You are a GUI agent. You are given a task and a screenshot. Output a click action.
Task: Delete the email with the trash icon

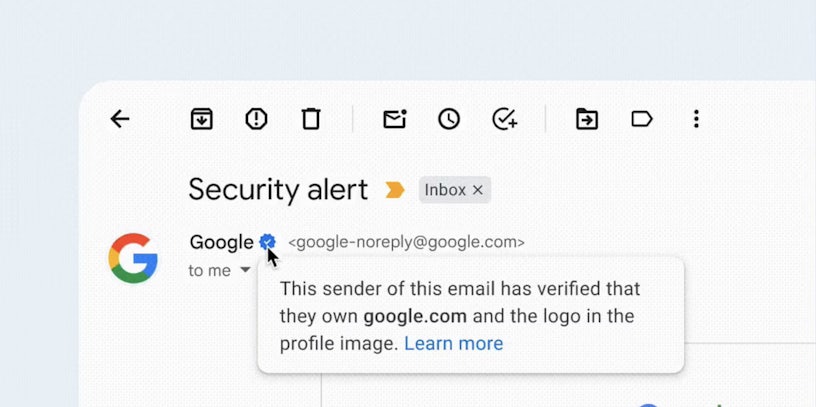[x=311, y=120]
